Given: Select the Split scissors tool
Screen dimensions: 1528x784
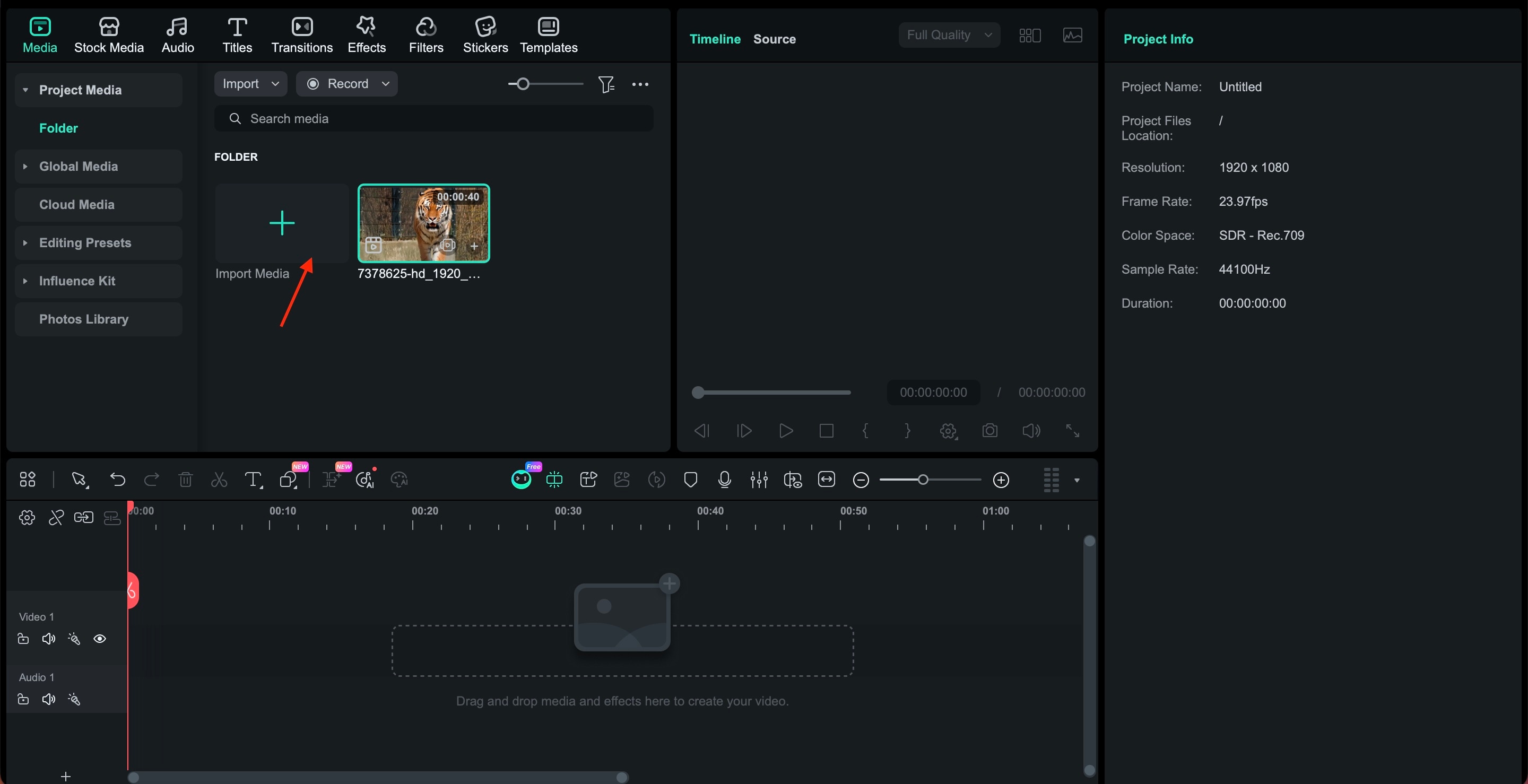Looking at the screenshot, I should tap(218, 479).
